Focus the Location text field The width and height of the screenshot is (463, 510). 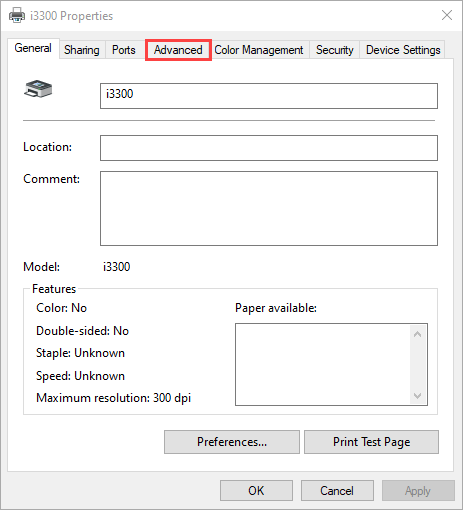click(x=269, y=148)
